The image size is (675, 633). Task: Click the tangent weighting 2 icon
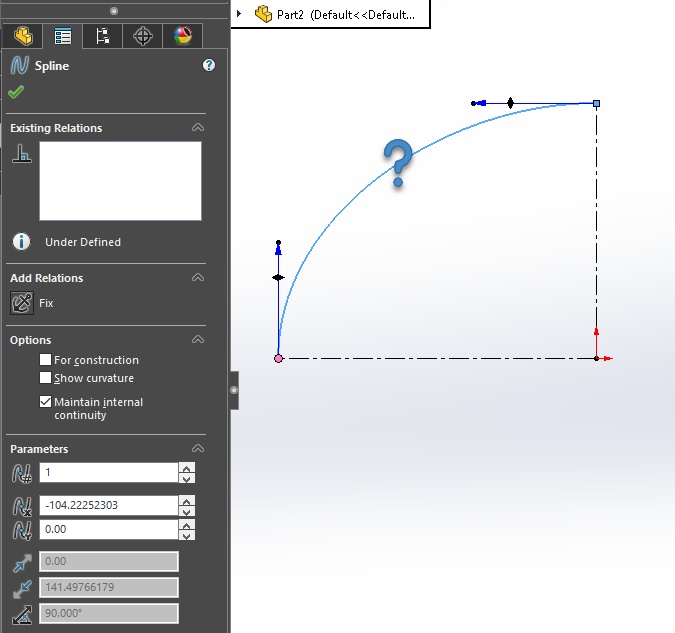pyautogui.click(x=22, y=589)
